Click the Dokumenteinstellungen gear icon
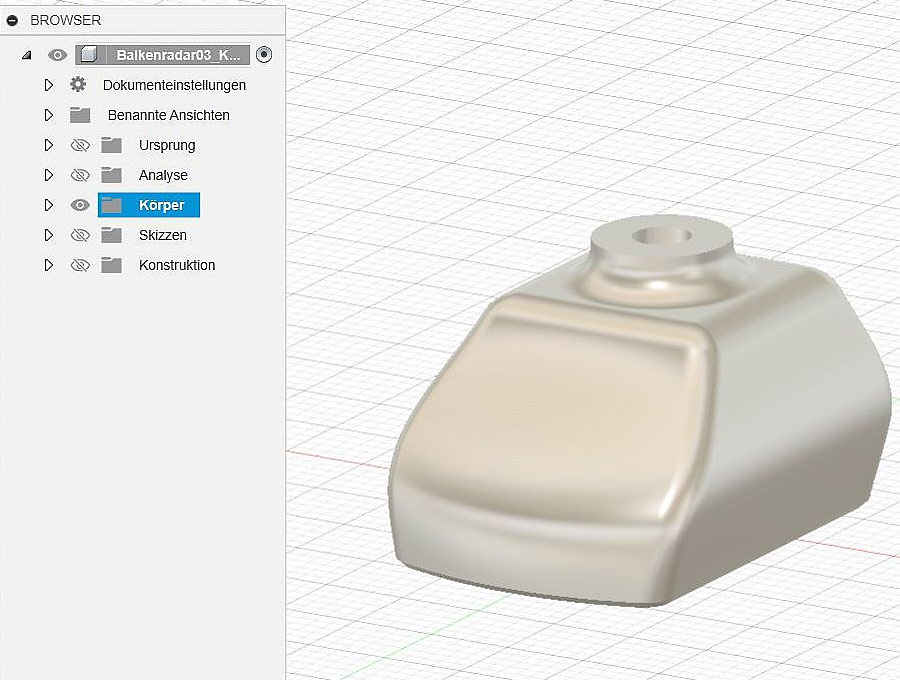Viewport: 900px width, 680px height. pyautogui.click(x=78, y=84)
